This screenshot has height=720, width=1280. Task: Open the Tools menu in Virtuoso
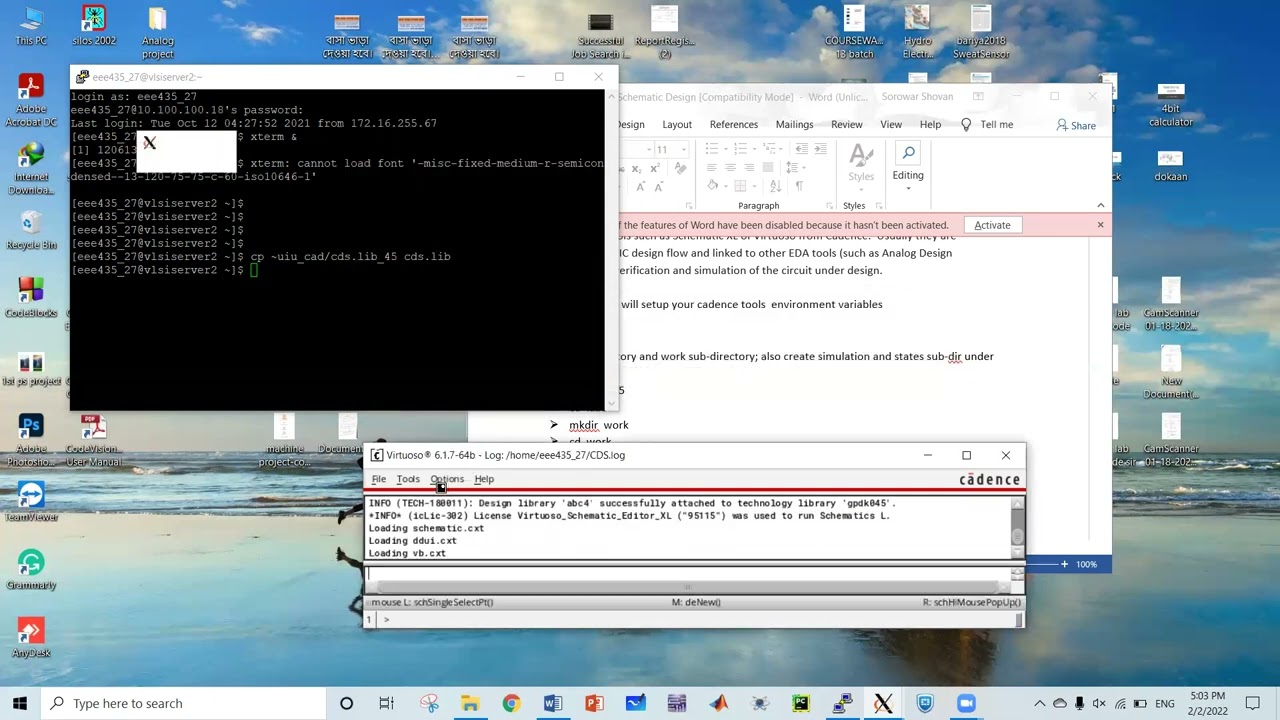coord(408,479)
